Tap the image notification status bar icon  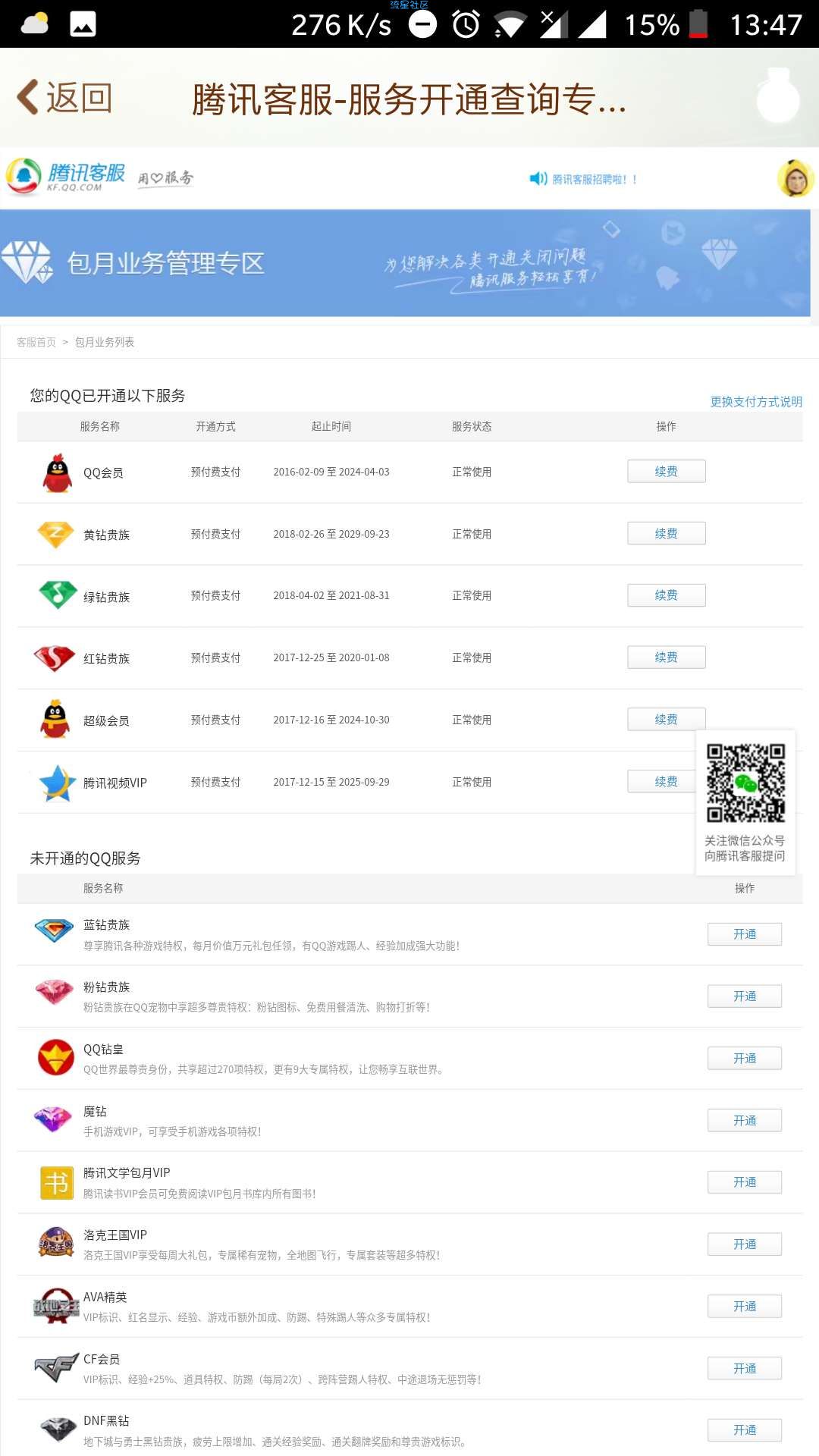tap(83, 24)
